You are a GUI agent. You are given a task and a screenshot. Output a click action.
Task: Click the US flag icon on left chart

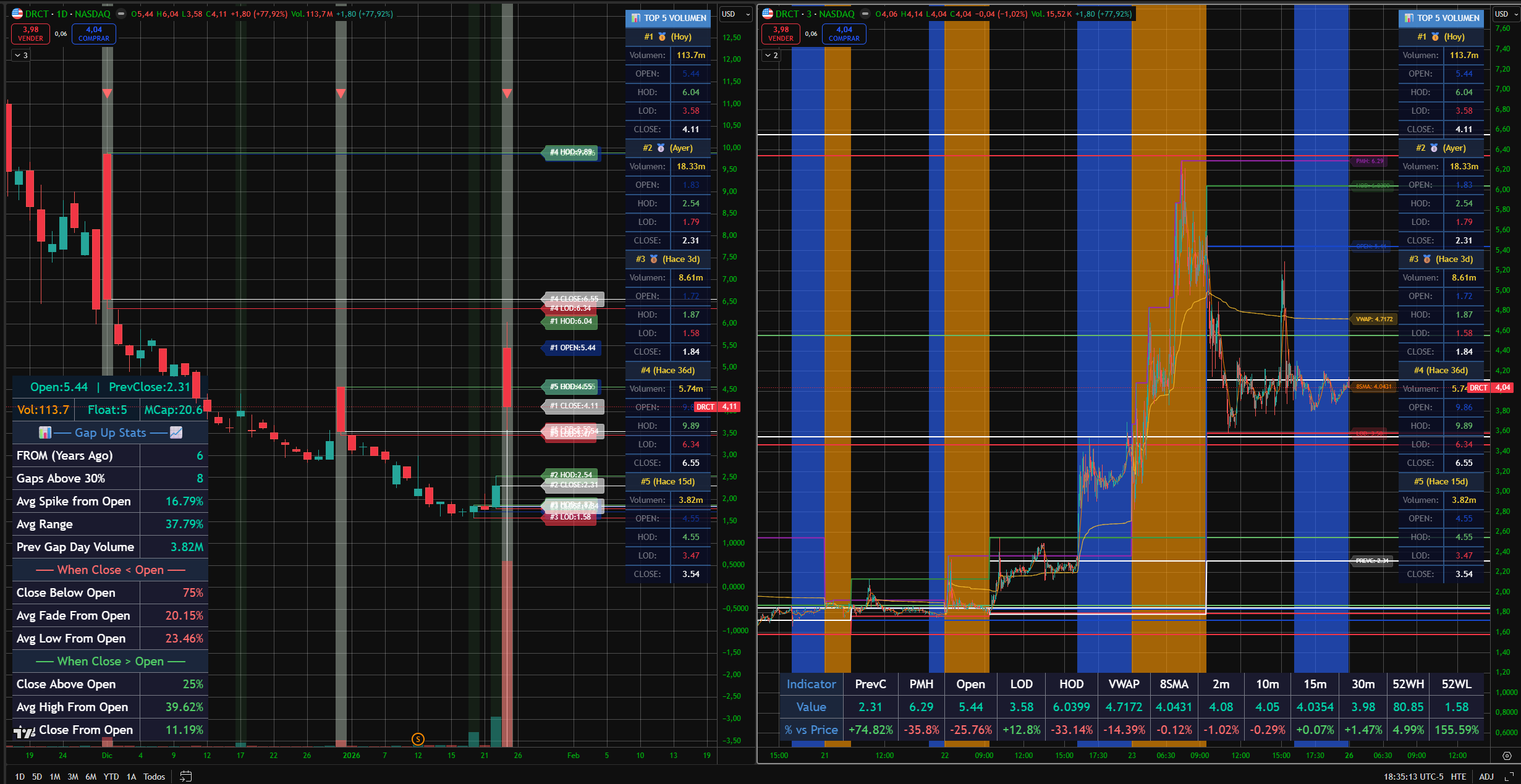(17, 14)
